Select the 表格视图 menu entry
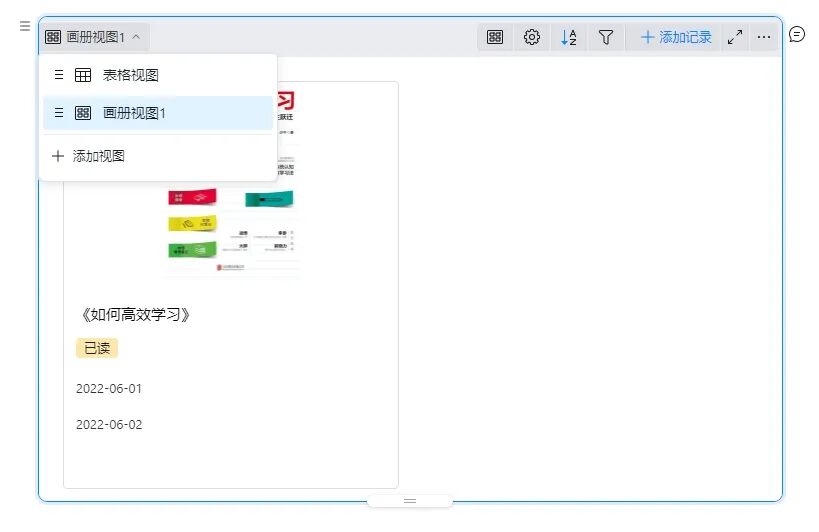819x532 pixels. (158, 75)
